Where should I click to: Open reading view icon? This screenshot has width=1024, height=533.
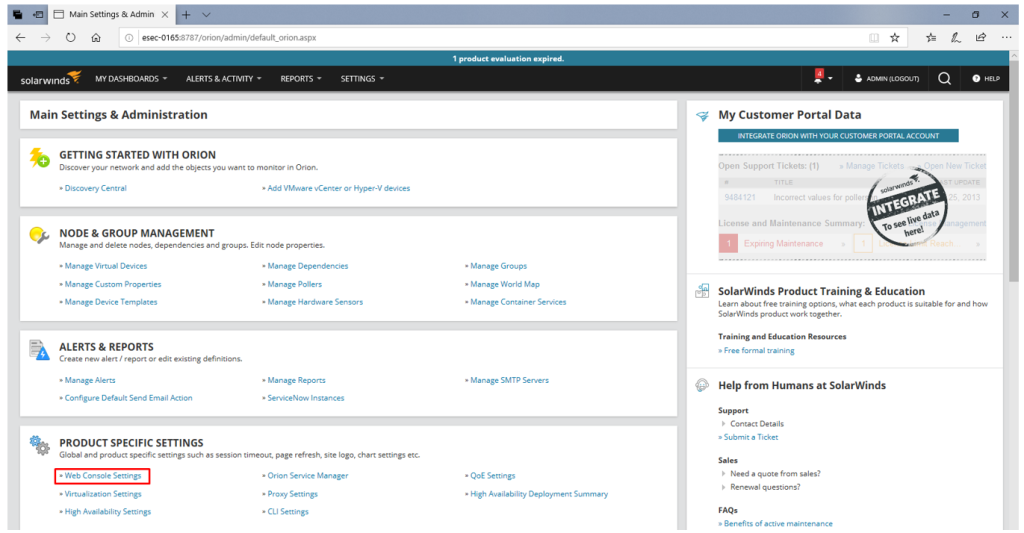874,37
